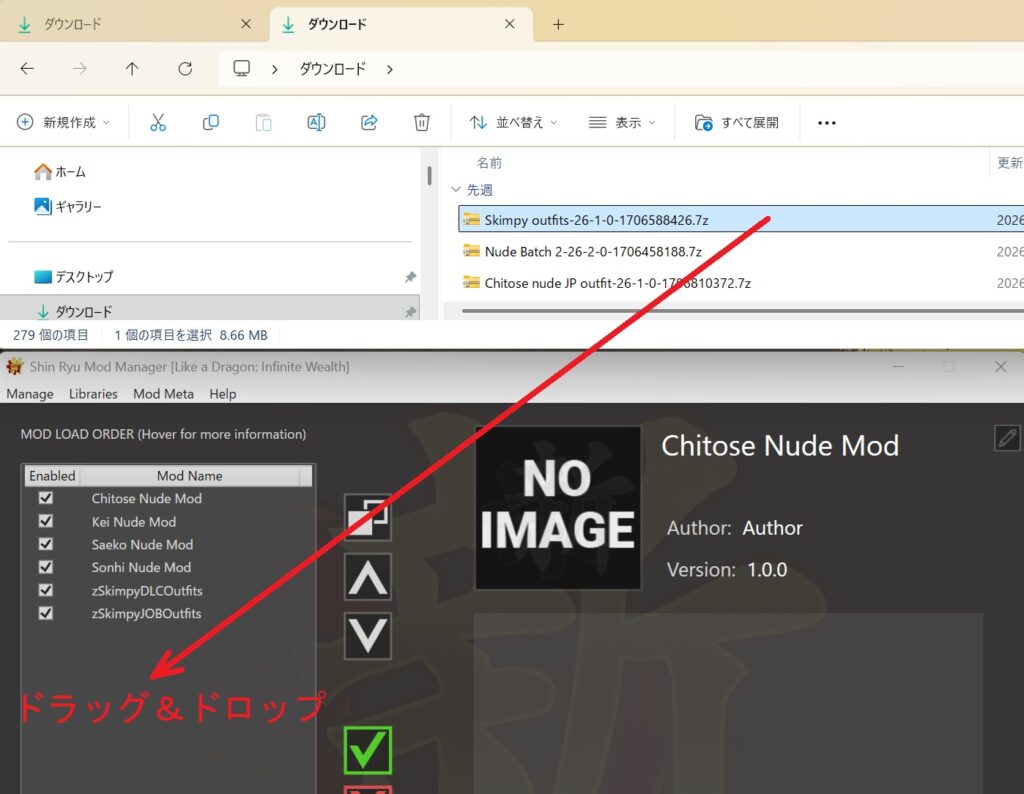1024x794 pixels.
Task: Click the 新規作成 new button
Action: coord(63,122)
